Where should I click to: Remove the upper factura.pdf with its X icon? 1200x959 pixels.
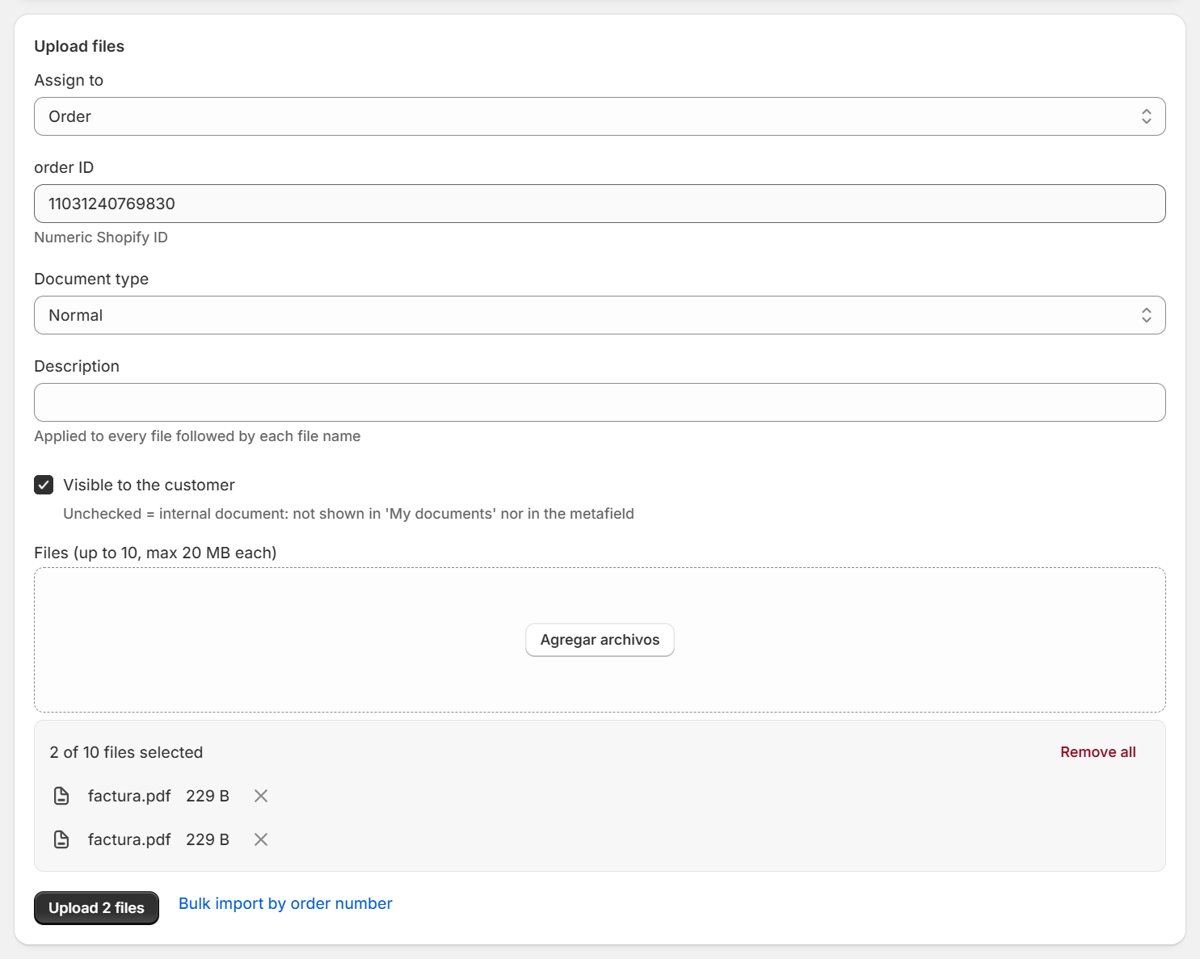click(x=261, y=796)
